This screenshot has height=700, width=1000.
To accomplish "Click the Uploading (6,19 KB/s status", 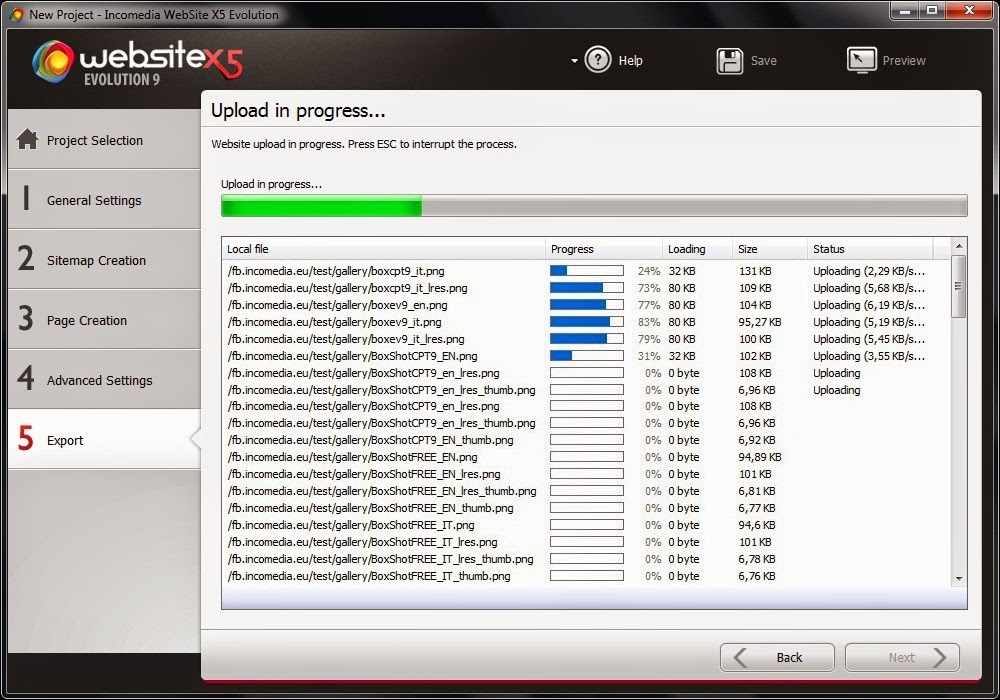I will point(869,305).
